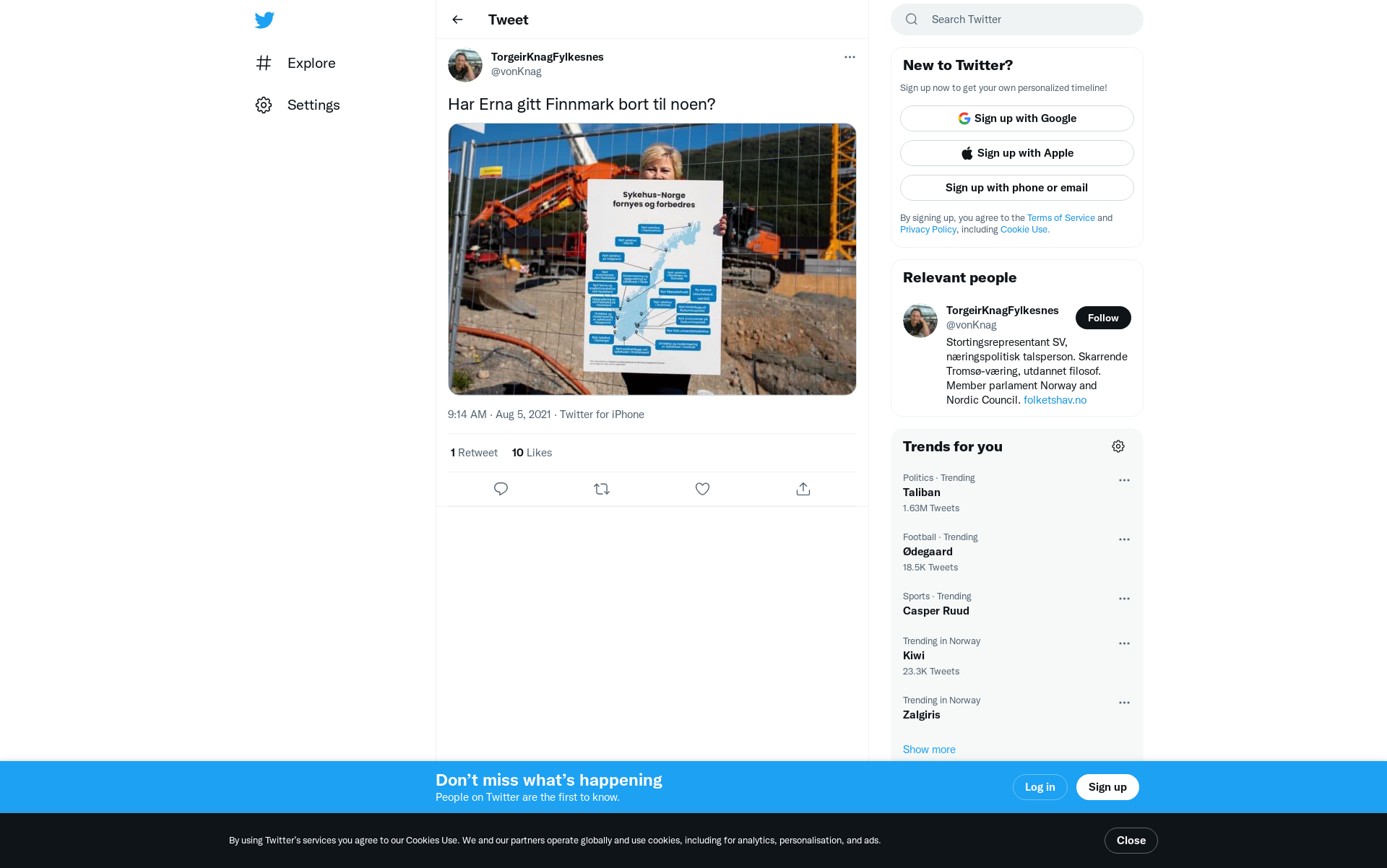This screenshot has height=868, width=1387.
Task: Click the tweet author's avatar
Action: [x=465, y=65]
